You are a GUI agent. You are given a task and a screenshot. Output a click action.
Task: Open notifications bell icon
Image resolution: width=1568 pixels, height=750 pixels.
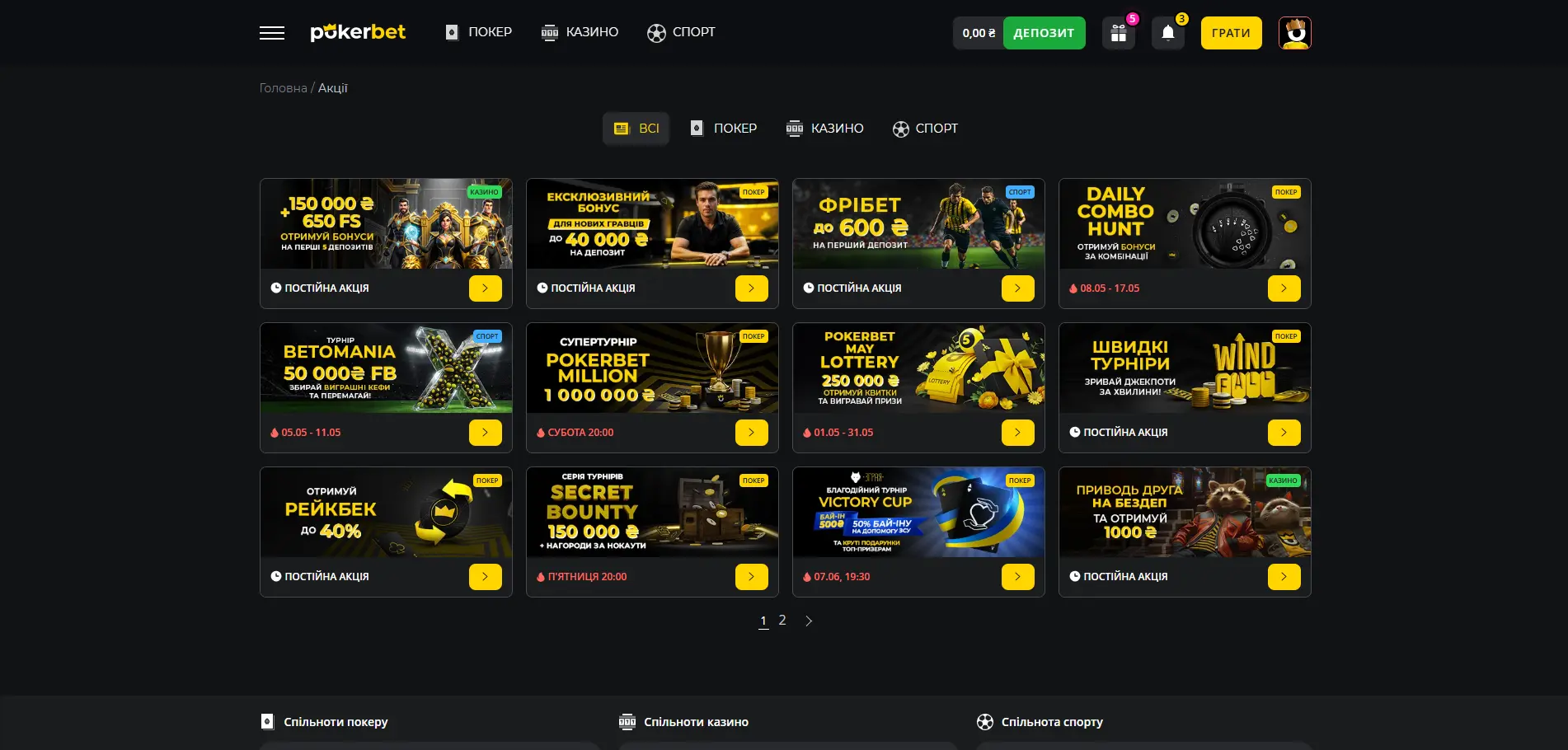[x=1168, y=33]
